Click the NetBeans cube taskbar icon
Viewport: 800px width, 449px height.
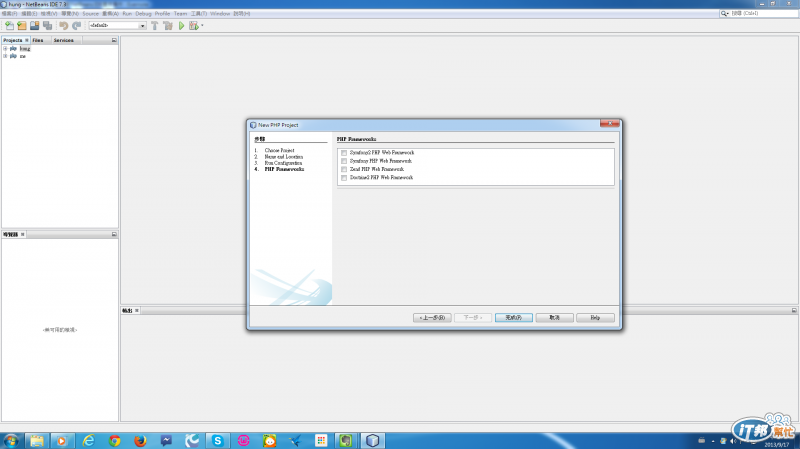point(372,440)
